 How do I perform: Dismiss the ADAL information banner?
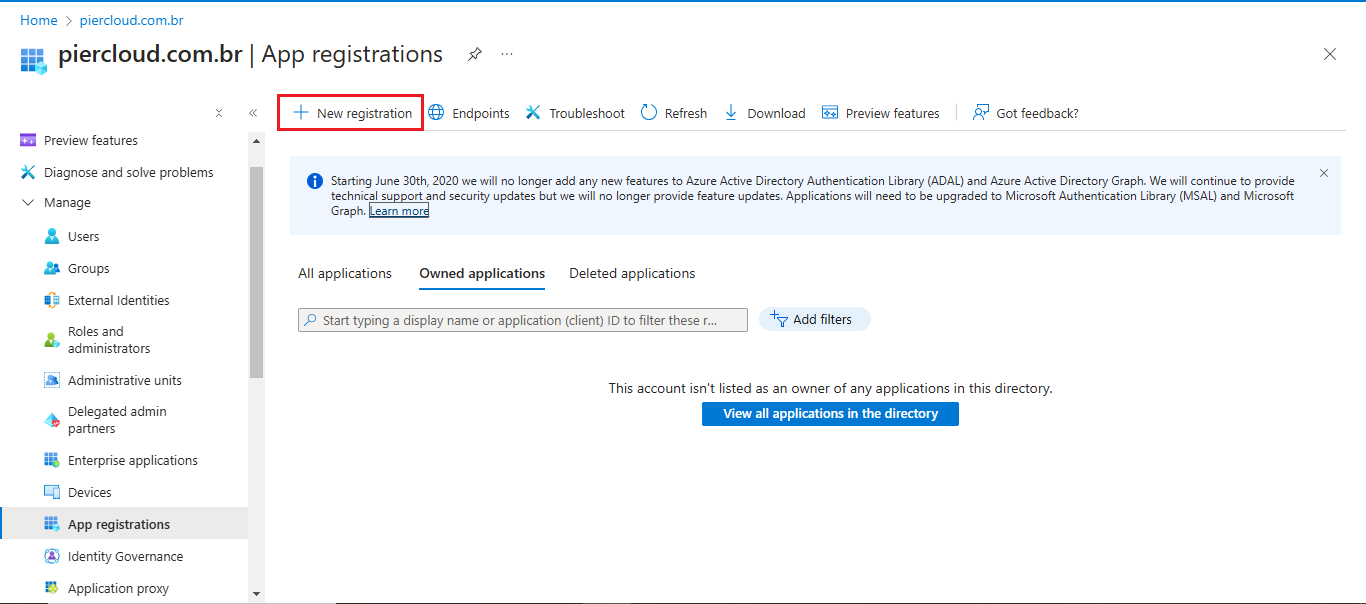pyautogui.click(x=1324, y=173)
